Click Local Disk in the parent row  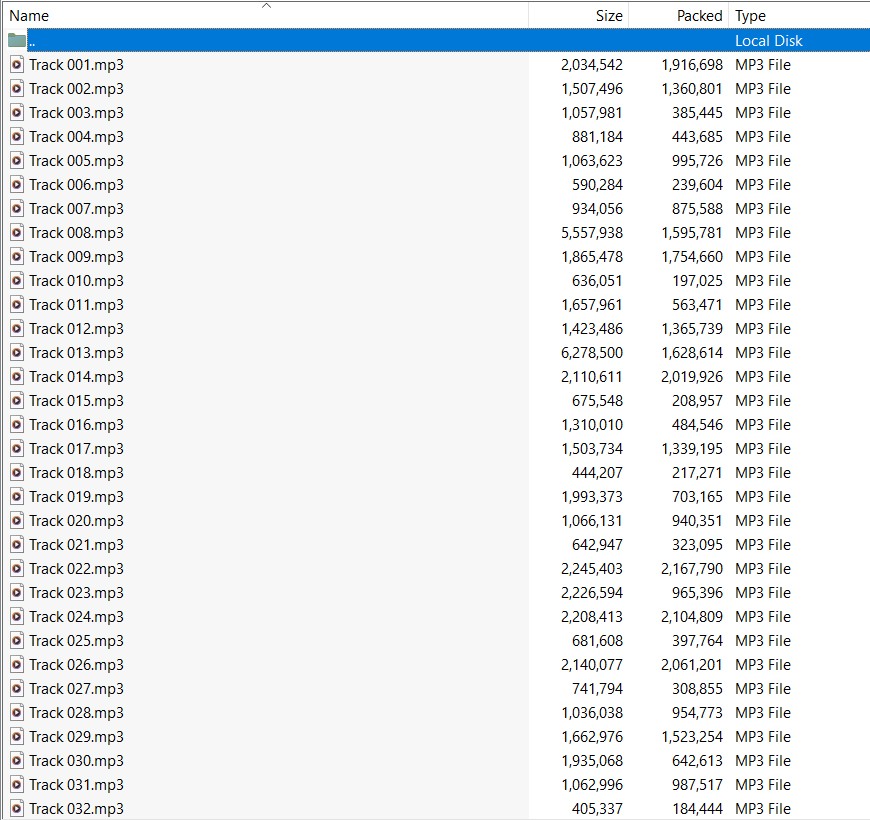pos(768,41)
